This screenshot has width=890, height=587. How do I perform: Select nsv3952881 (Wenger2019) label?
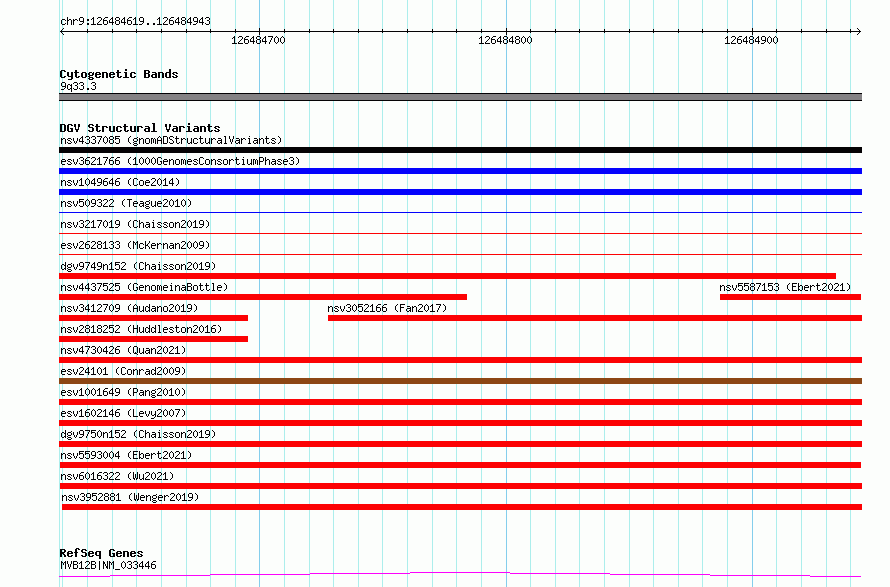[x=130, y=497]
